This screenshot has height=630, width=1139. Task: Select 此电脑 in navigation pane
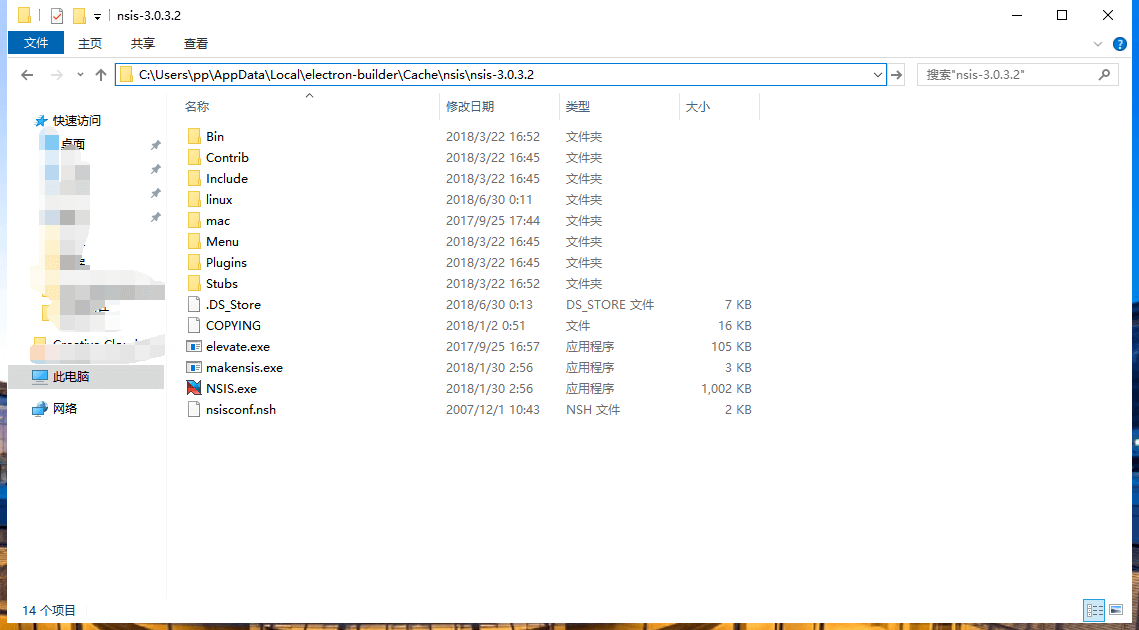[x=70, y=377]
